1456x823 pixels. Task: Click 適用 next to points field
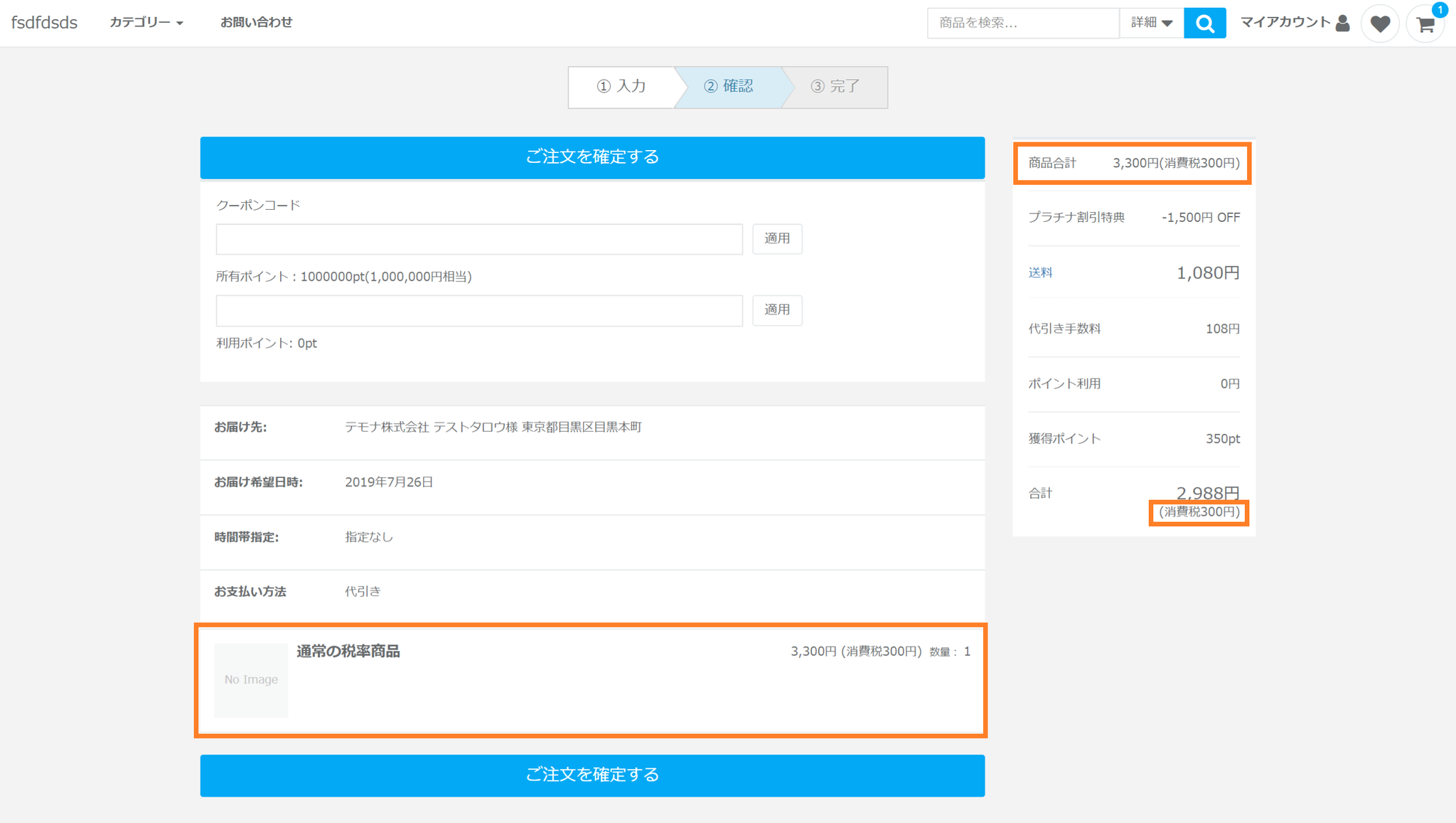777,310
